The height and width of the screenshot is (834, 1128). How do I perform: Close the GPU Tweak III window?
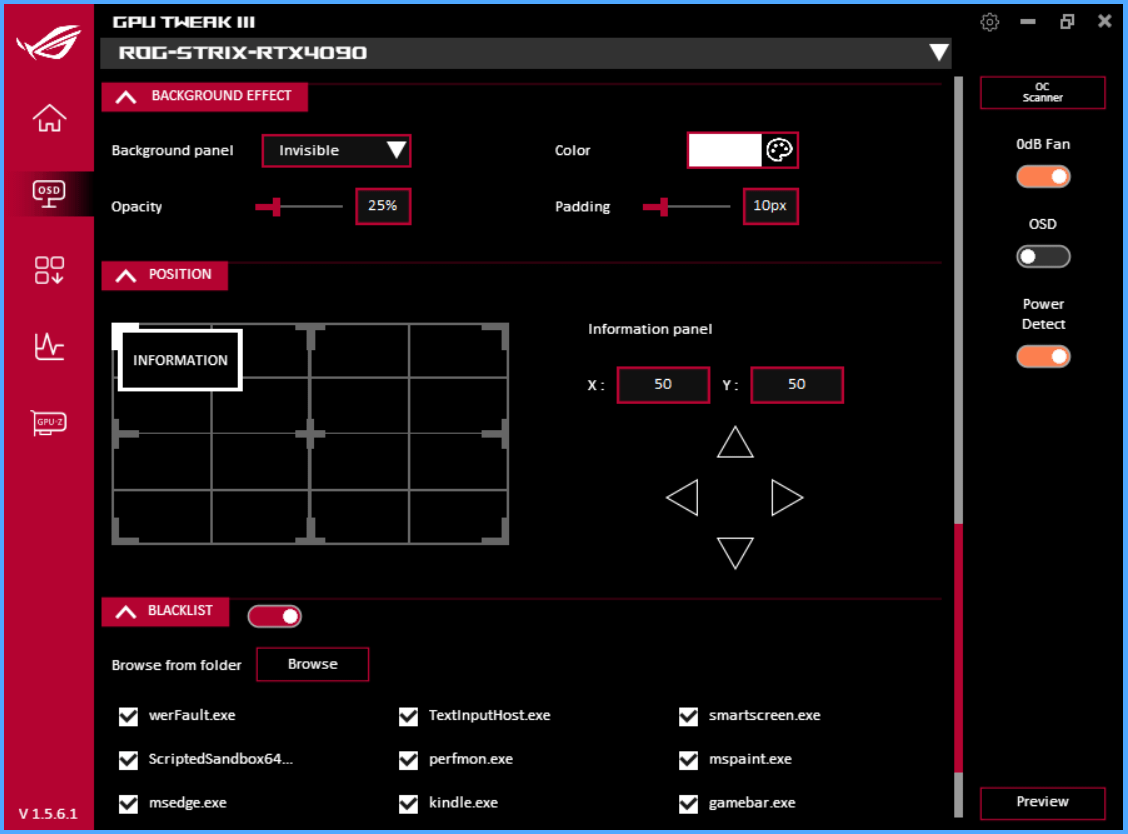tap(1105, 22)
